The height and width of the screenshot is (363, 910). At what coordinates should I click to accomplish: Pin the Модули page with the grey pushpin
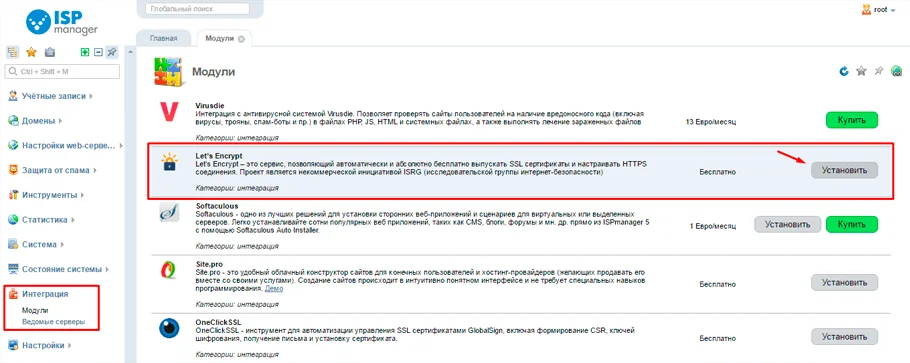(879, 71)
